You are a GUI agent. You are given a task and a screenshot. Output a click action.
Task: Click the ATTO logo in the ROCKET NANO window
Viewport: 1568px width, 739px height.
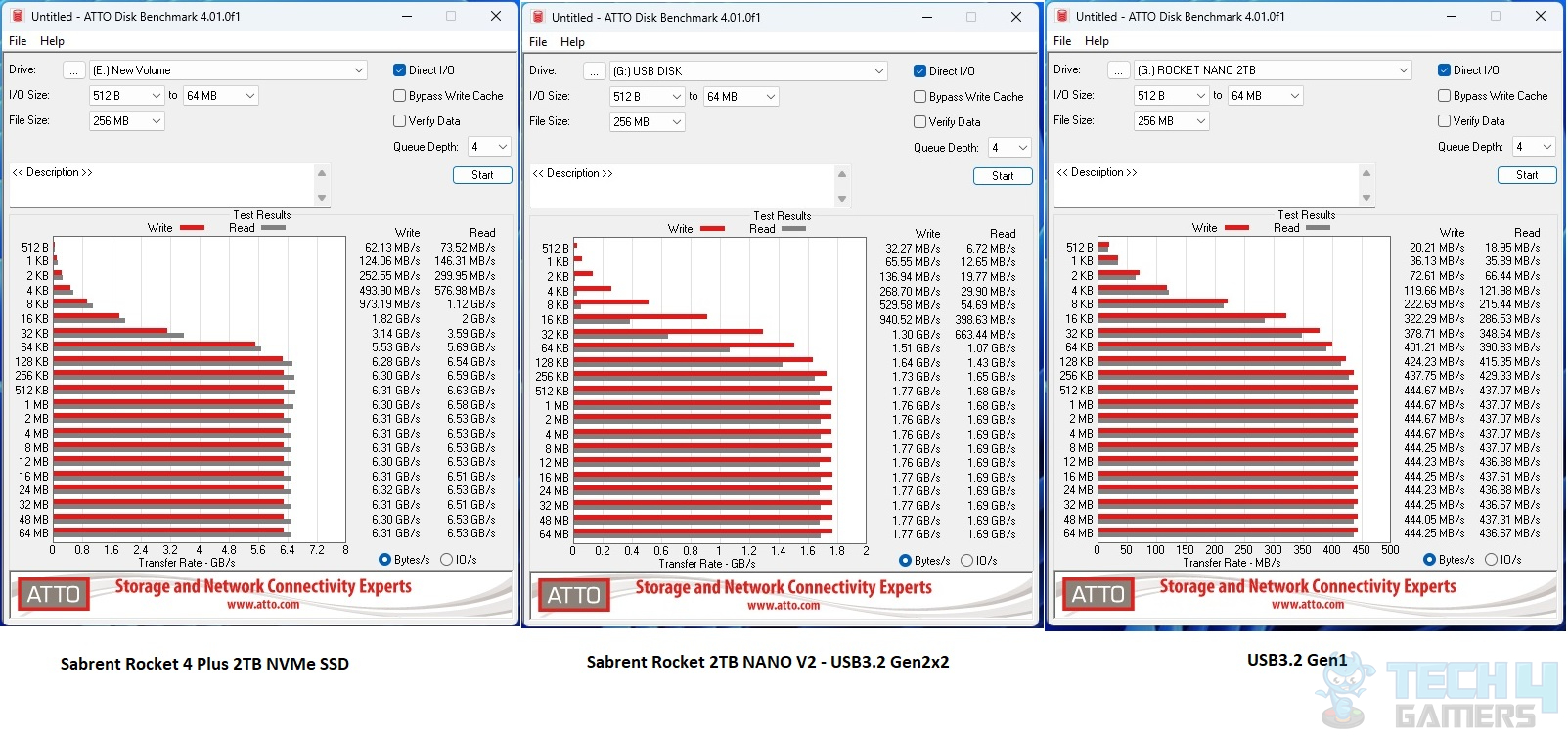pos(1098,594)
